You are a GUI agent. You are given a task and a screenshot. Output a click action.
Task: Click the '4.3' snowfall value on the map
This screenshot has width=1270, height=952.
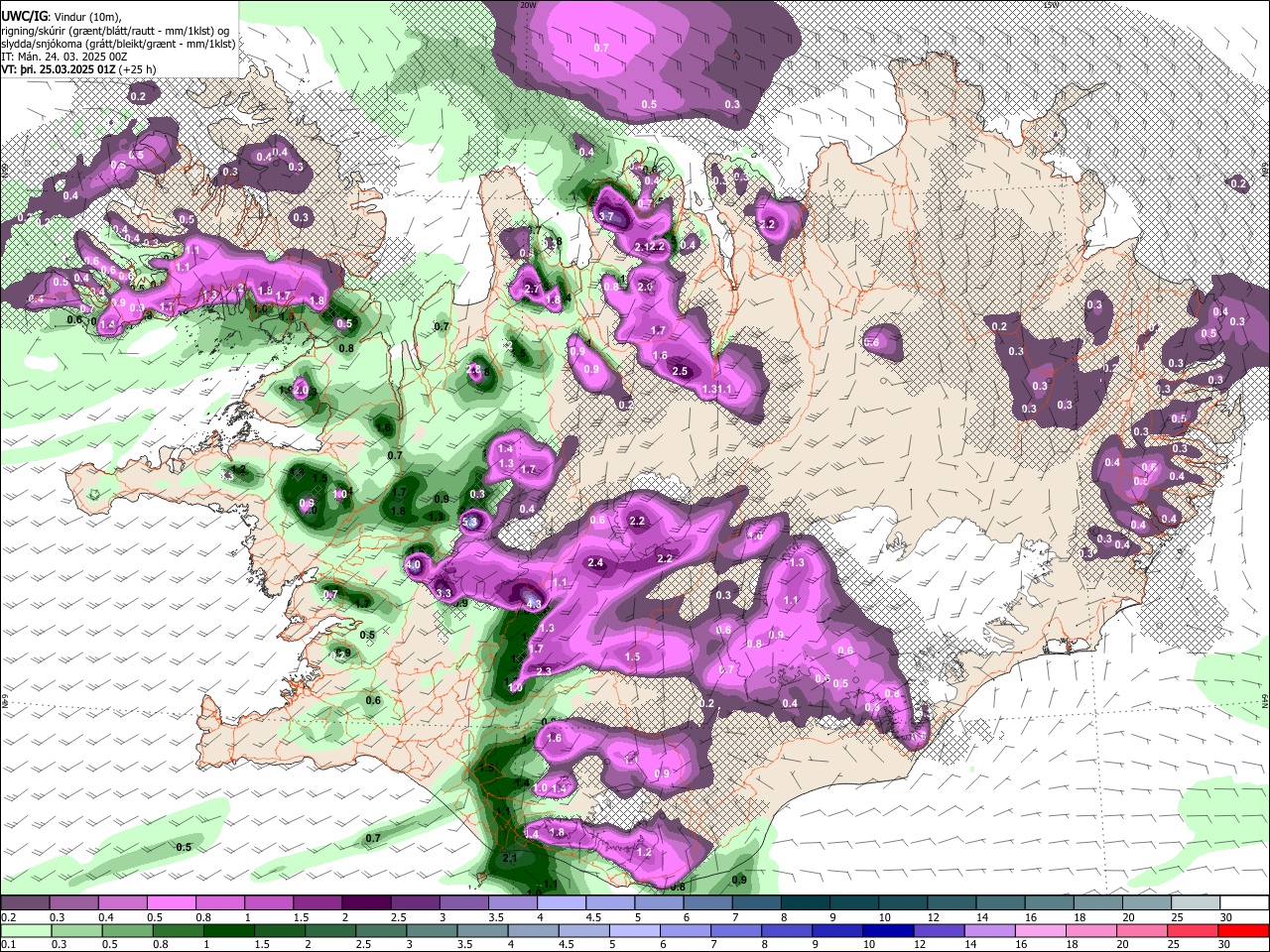533,603
